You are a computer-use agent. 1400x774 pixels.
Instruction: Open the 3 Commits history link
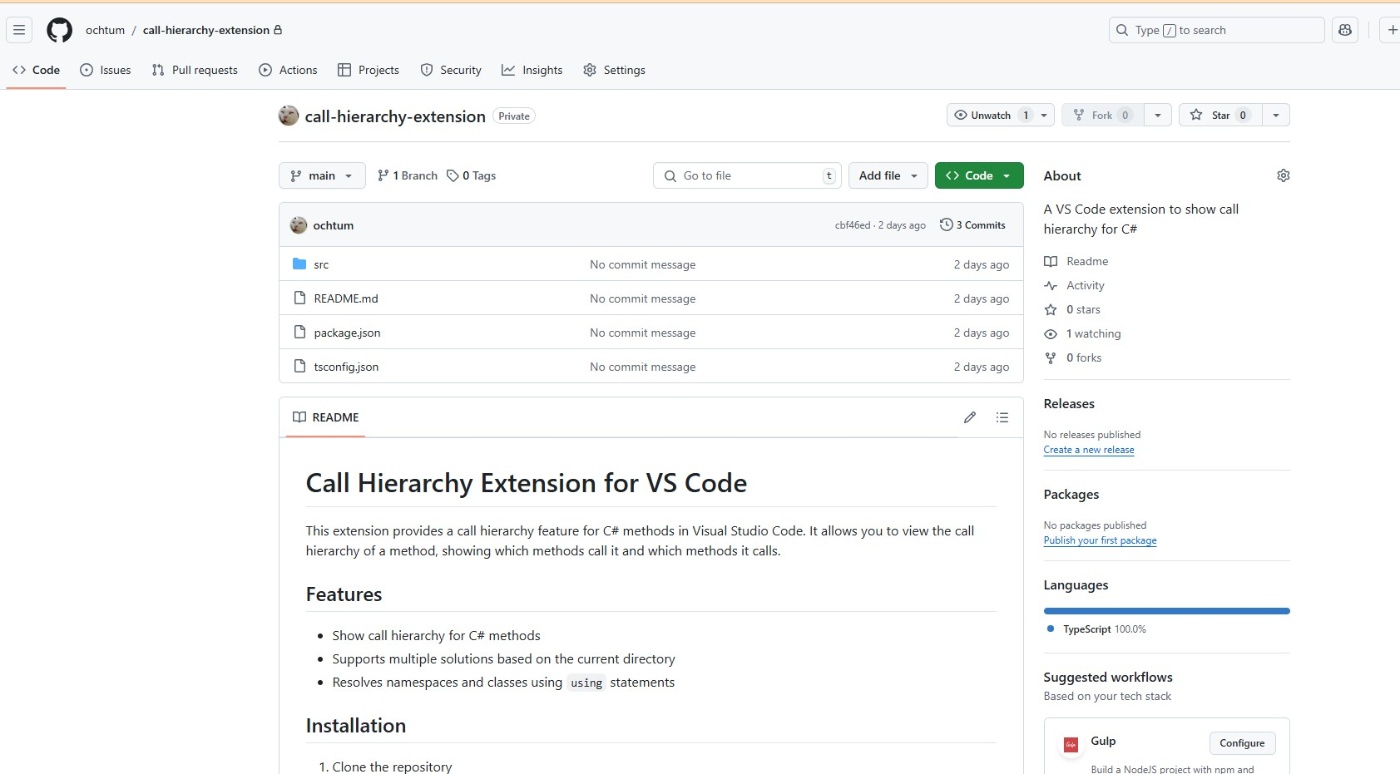(x=973, y=225)
